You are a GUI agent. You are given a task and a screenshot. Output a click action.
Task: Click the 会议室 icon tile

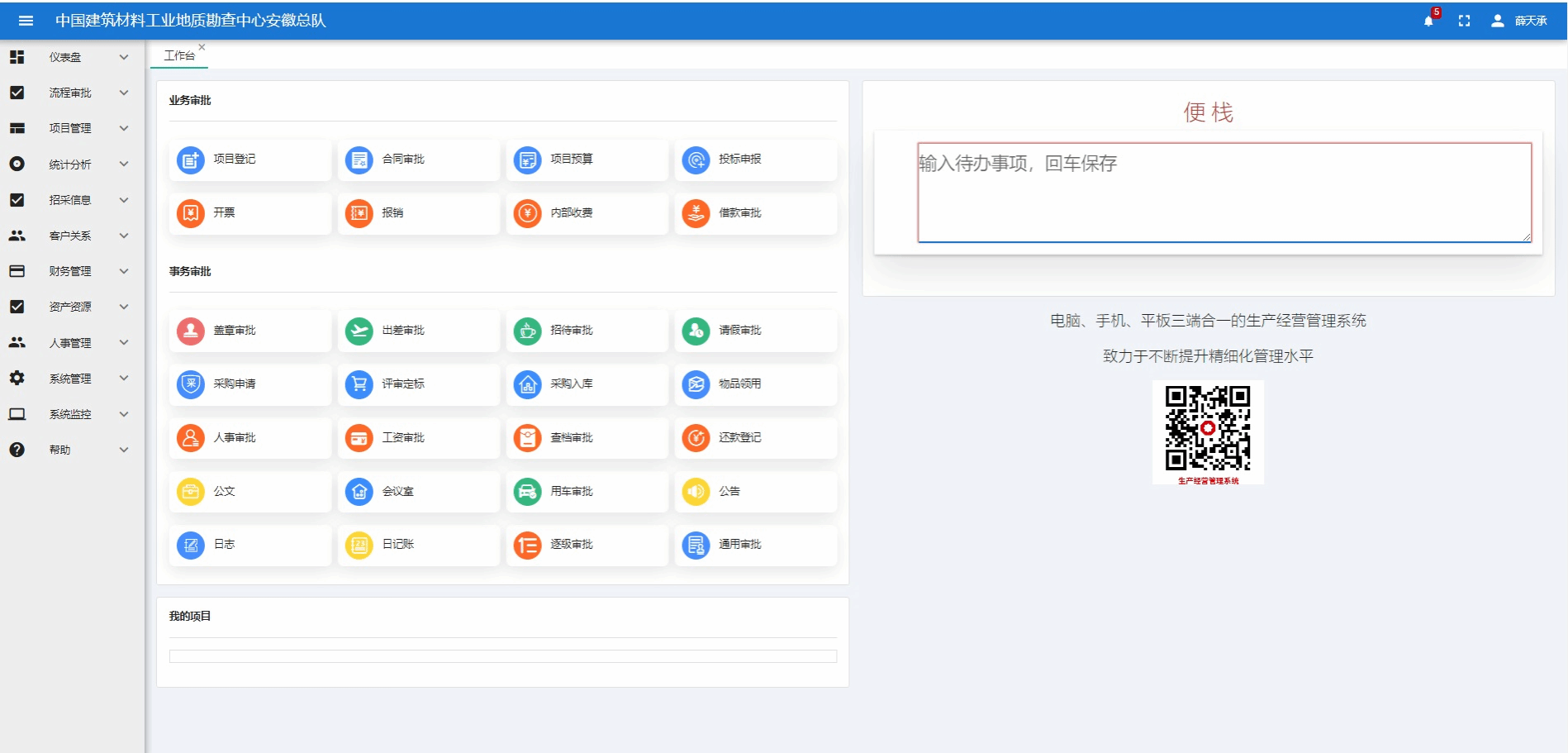tap(359, 492)
